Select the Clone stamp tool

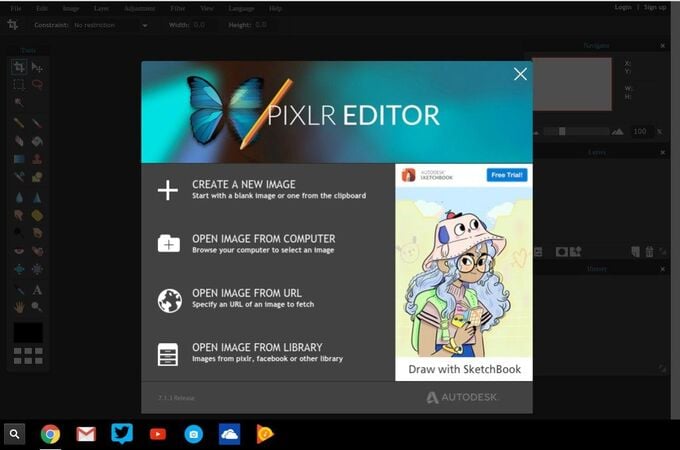tap(37, 159)
